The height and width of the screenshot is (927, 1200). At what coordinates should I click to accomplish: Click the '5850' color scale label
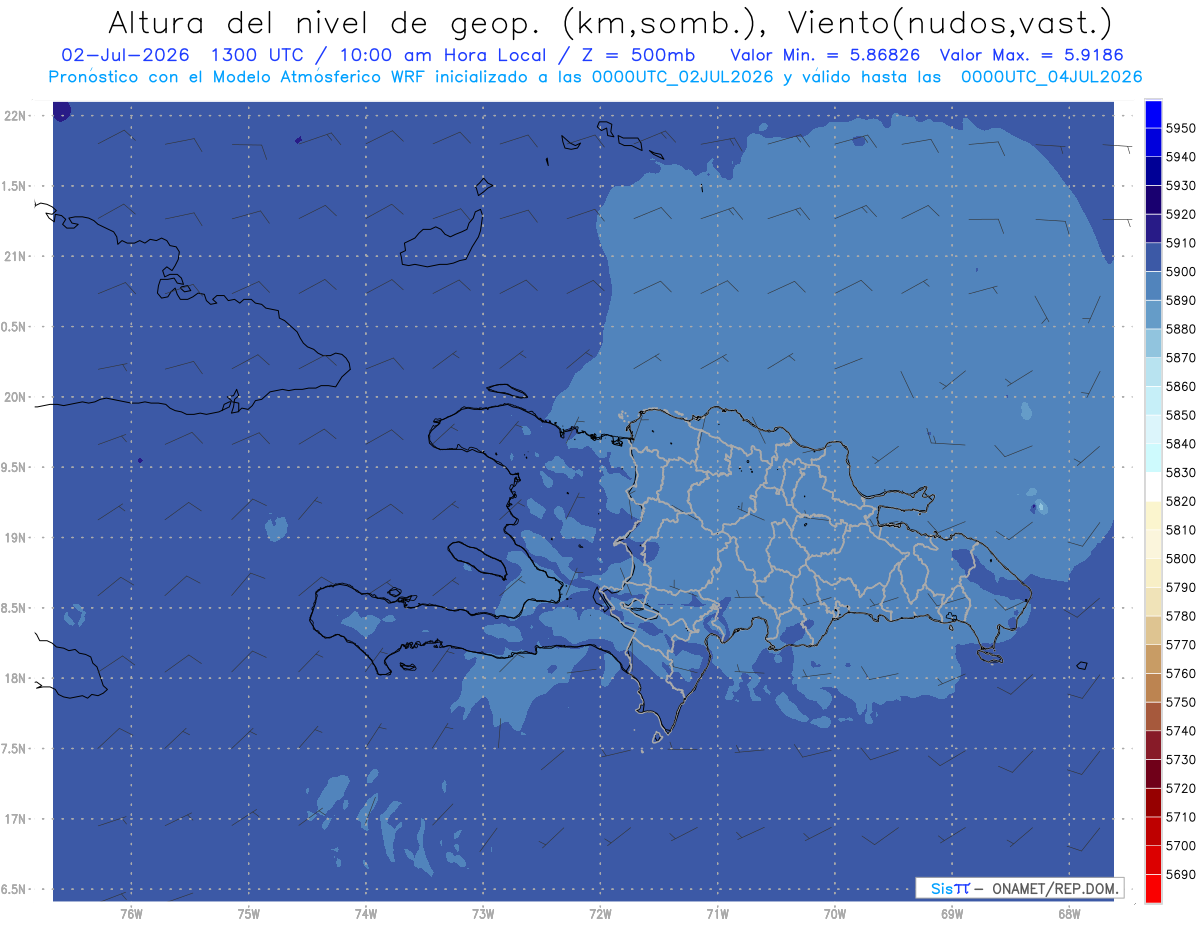pyautogui.click(x=1181, y=415)
